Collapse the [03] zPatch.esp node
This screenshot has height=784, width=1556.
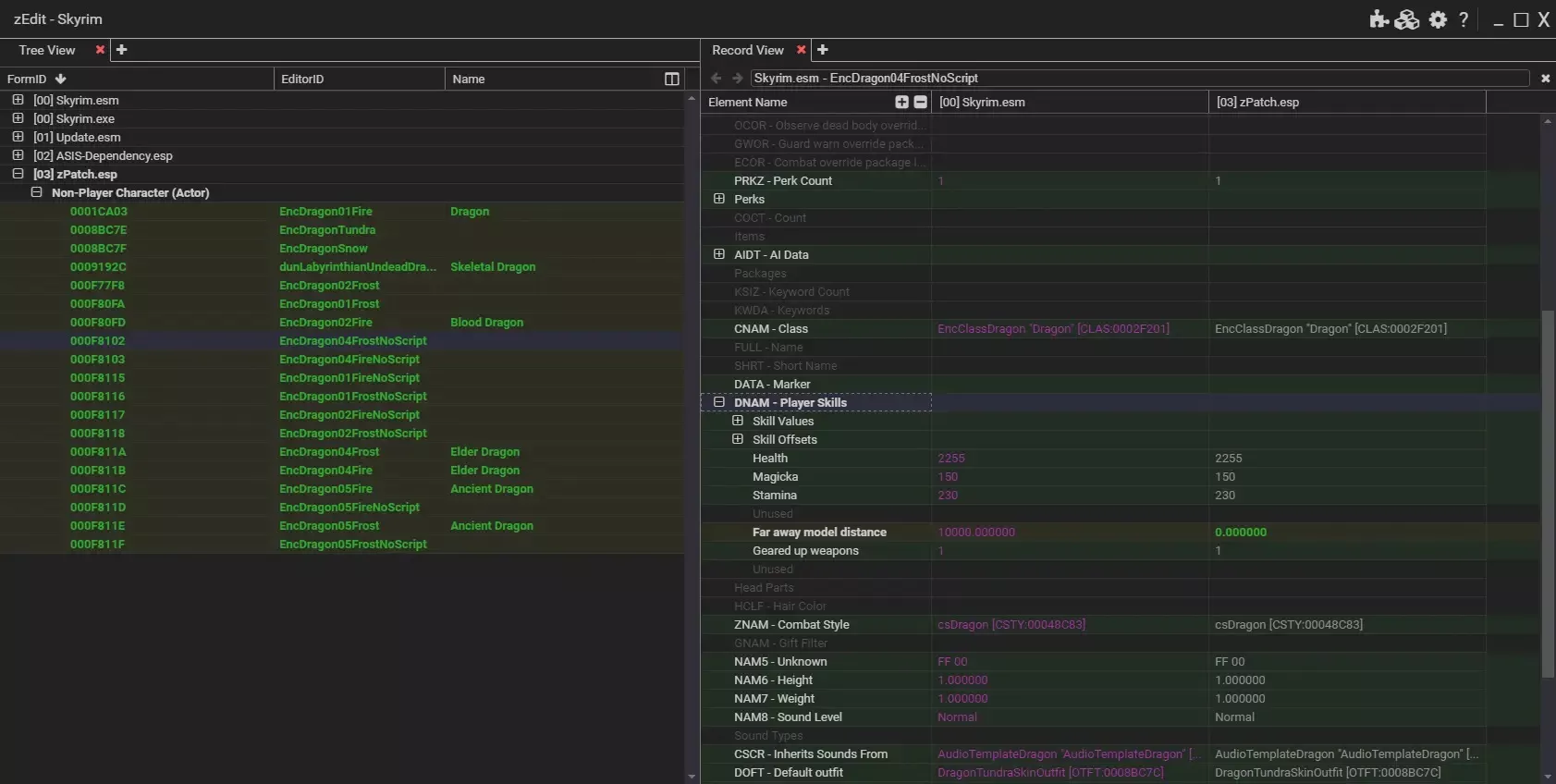18,174
